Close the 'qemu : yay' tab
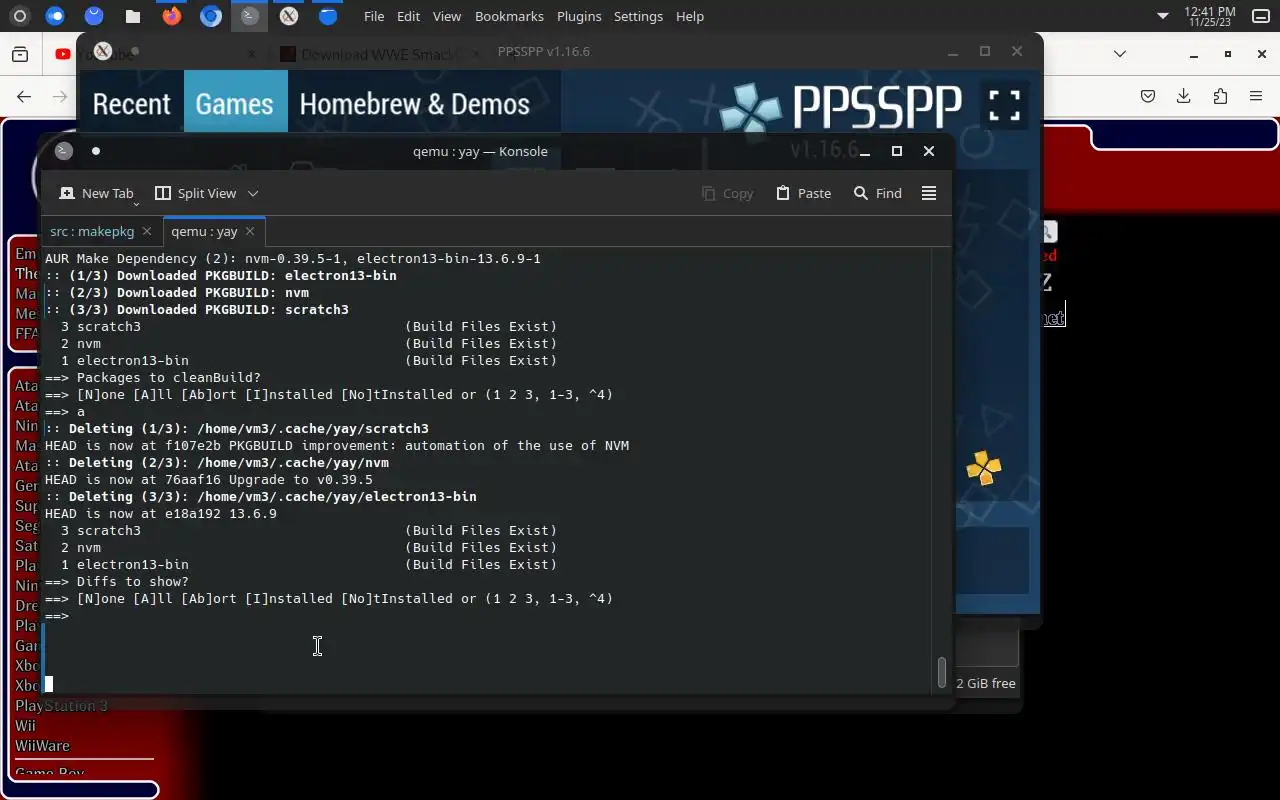The width and height of the screenshot is (1280, 800). [250, 231]
